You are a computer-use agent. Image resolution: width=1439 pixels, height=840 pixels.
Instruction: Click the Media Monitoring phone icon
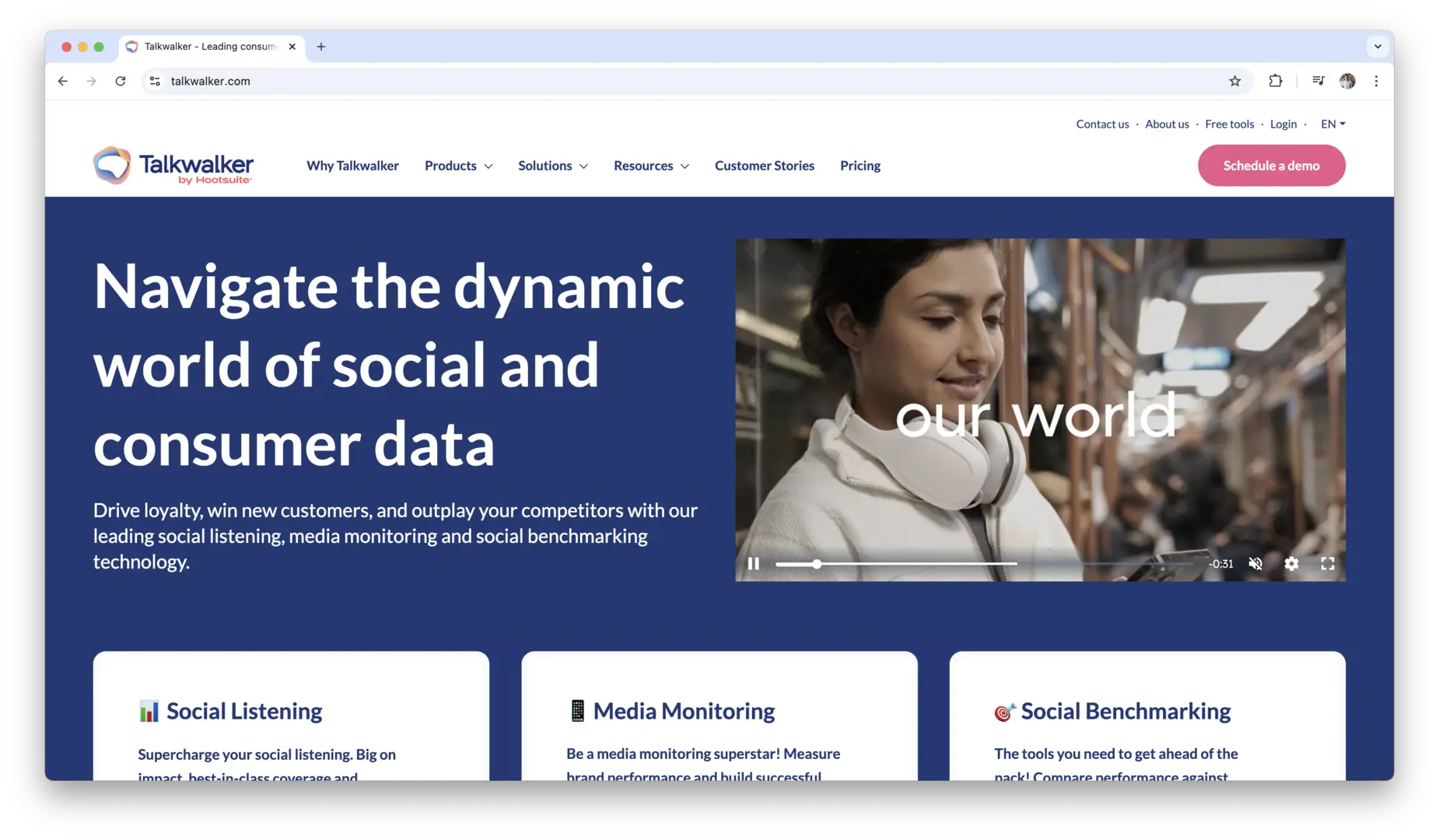point(577,711)
